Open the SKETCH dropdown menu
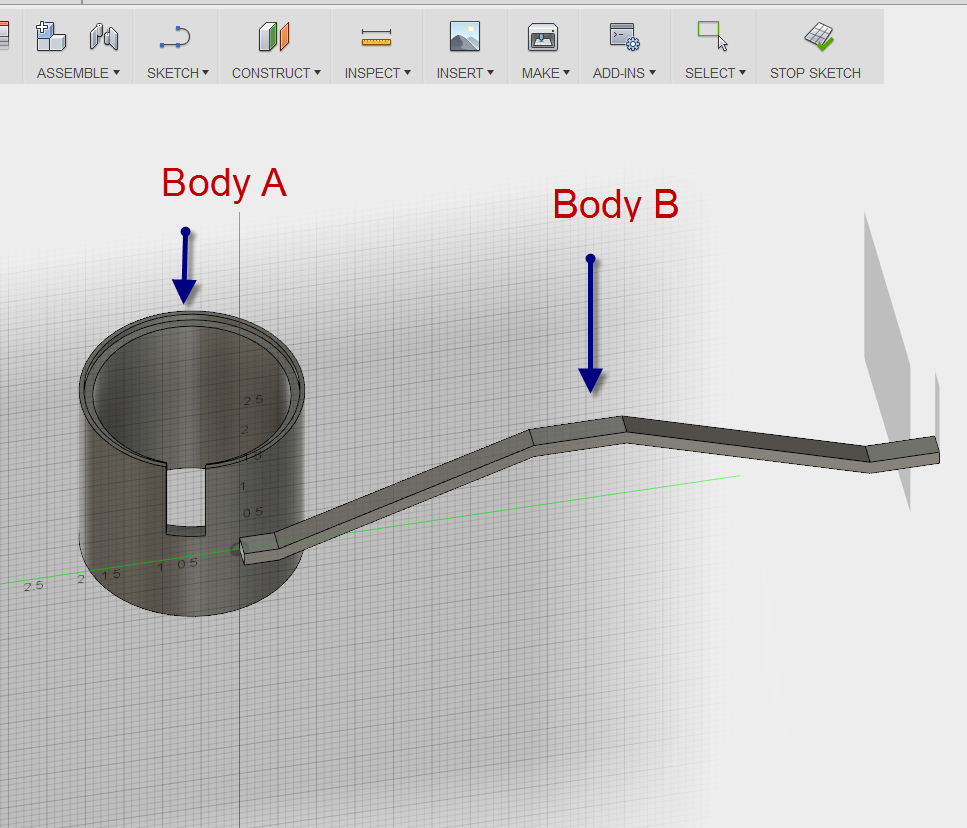This screenshot has height=828, width=967. pyautogui.click(x=178, y=73)
